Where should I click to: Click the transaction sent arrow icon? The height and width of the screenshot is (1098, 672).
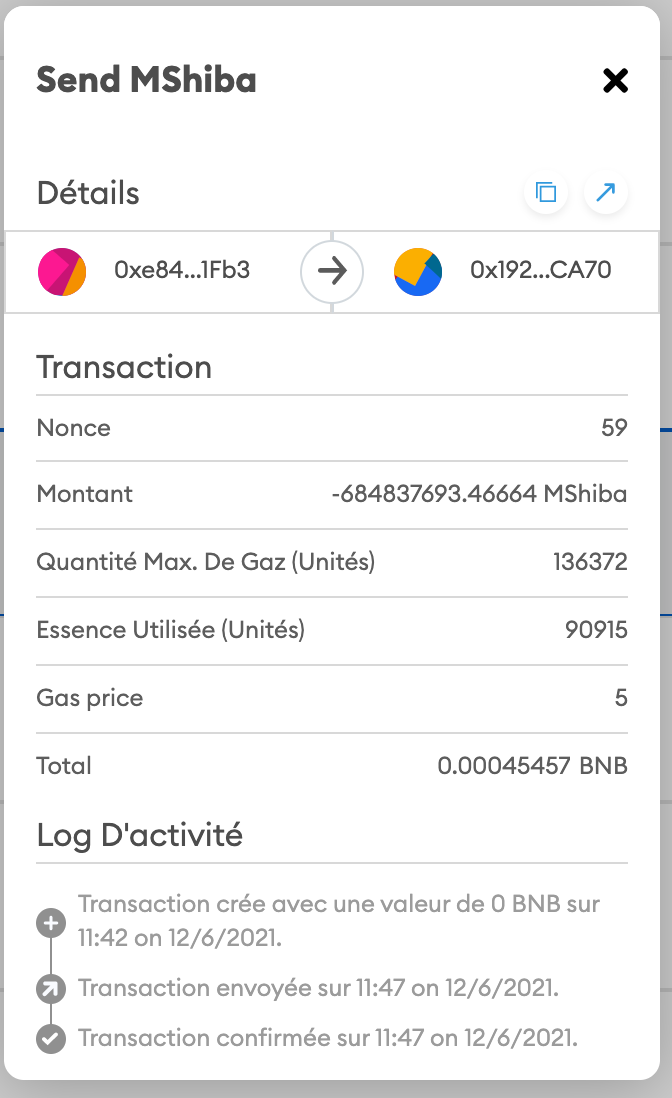[51, 989]
